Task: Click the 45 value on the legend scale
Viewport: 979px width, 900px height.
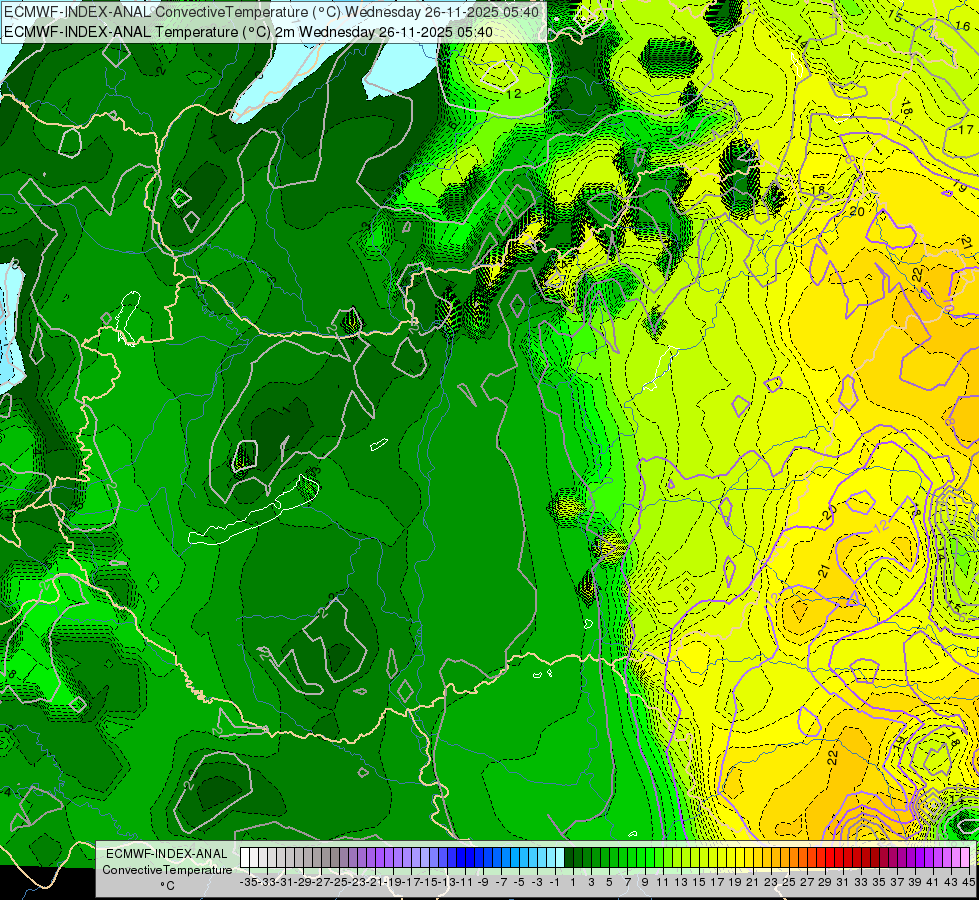Action: 968,882
